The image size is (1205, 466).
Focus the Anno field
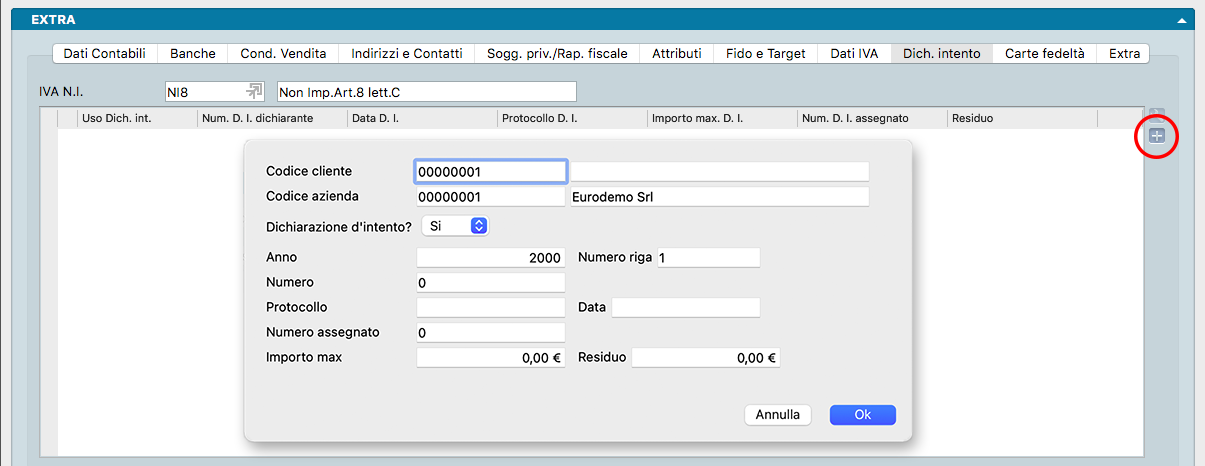(x=490, y=258)
